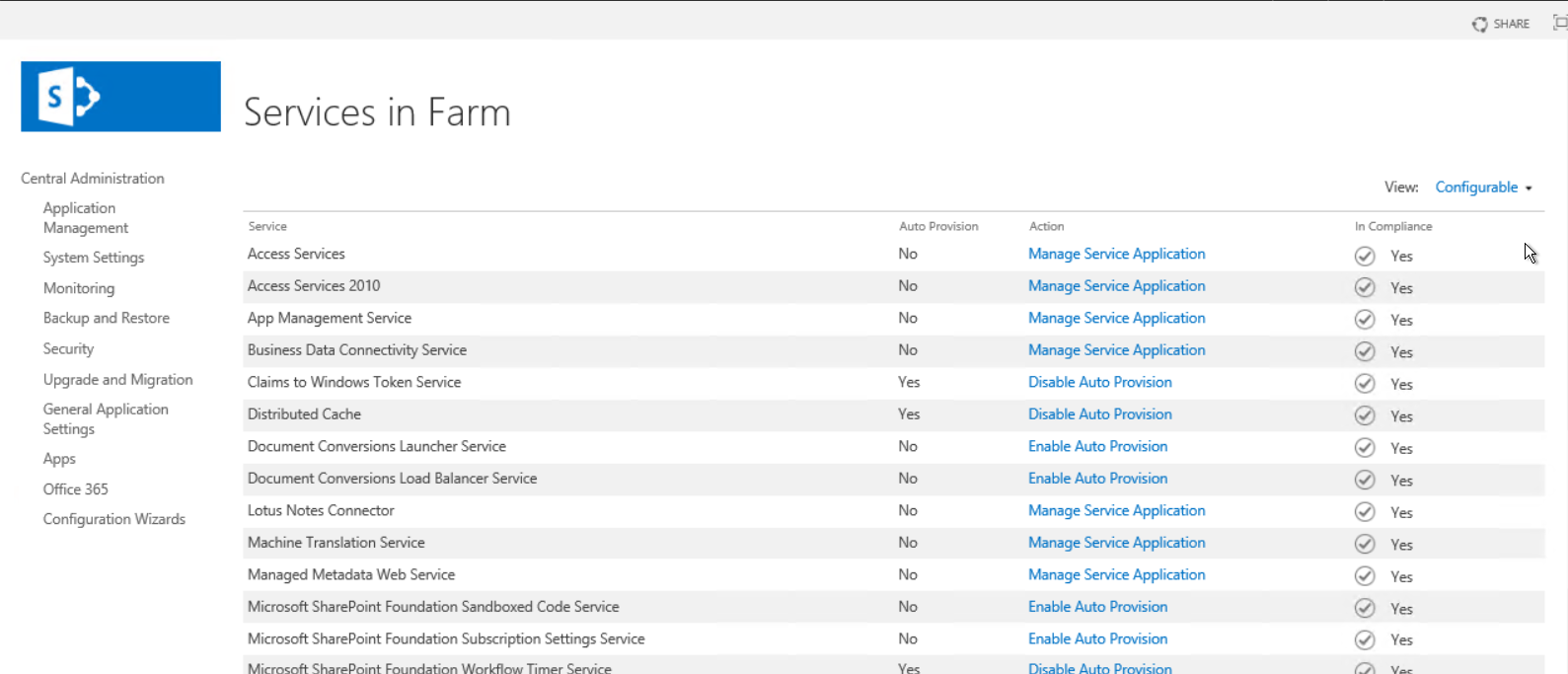Click the Share icon in the top bar
1568x674 pixels.
(1479, 24)
